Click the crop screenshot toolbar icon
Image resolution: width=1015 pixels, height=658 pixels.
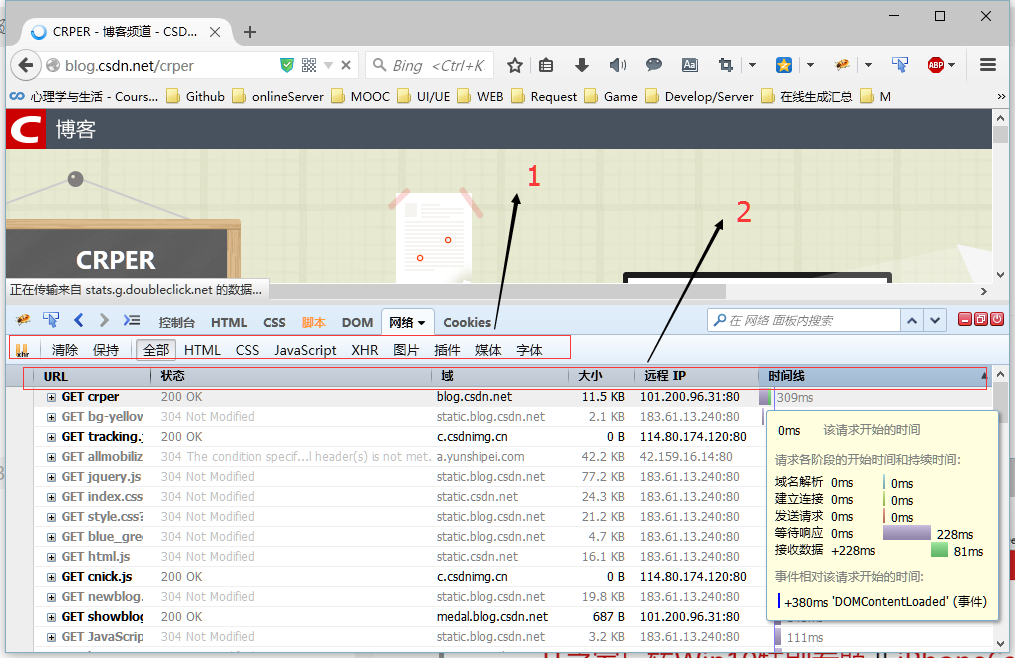click(726, 65)
